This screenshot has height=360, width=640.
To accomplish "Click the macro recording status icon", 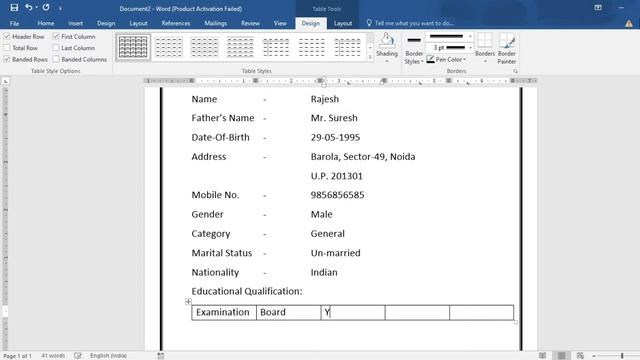I will click(x=161, y=356).
